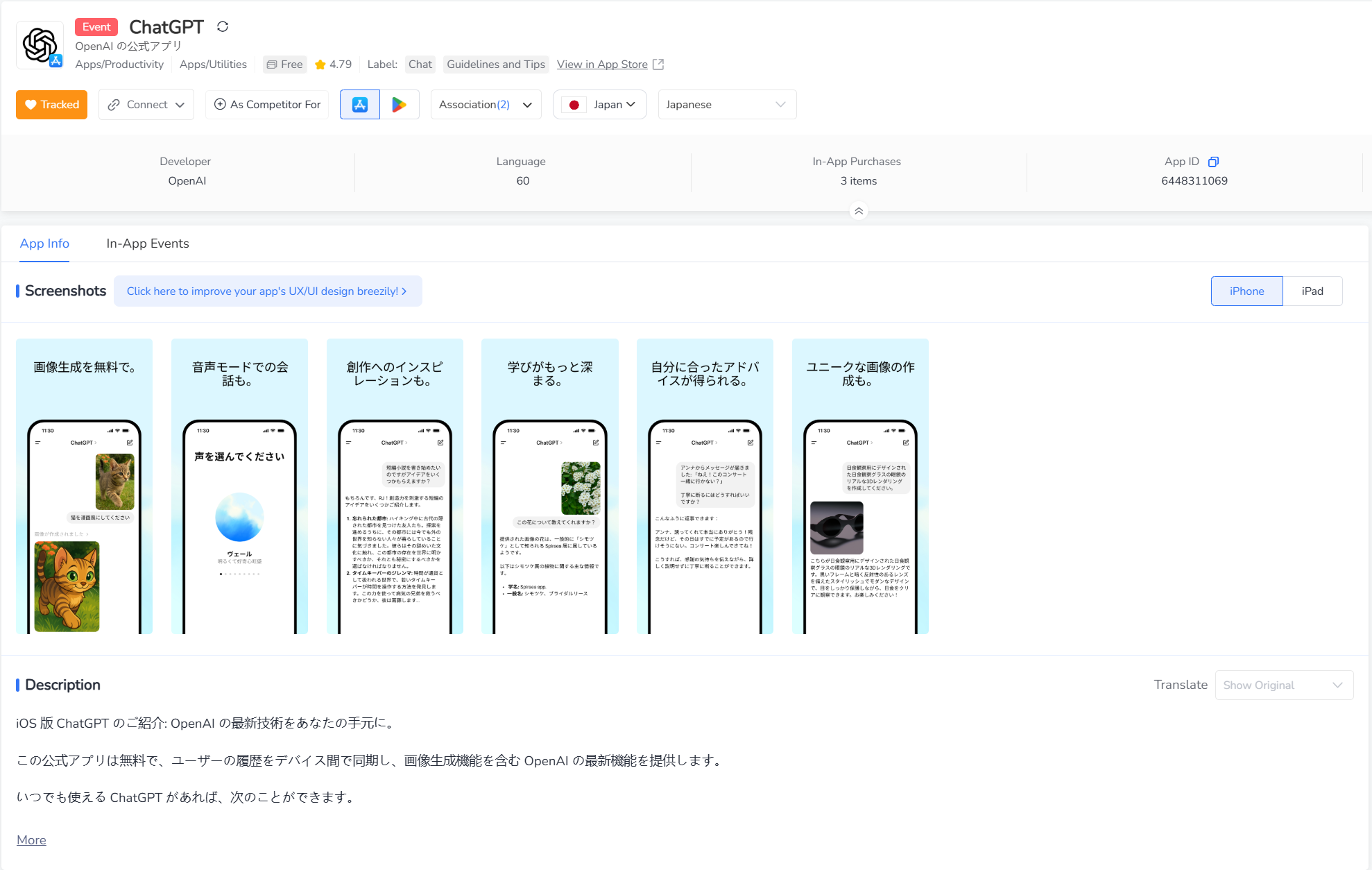Open the voice mode screenshot thumbnail
Image resolution: width=1372 pixels, height=870 pixels.
240,486
